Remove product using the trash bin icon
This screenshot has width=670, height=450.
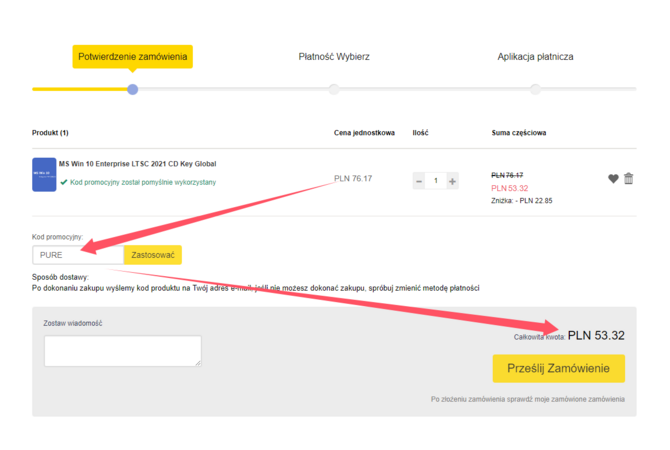click(x=629, y=179)
